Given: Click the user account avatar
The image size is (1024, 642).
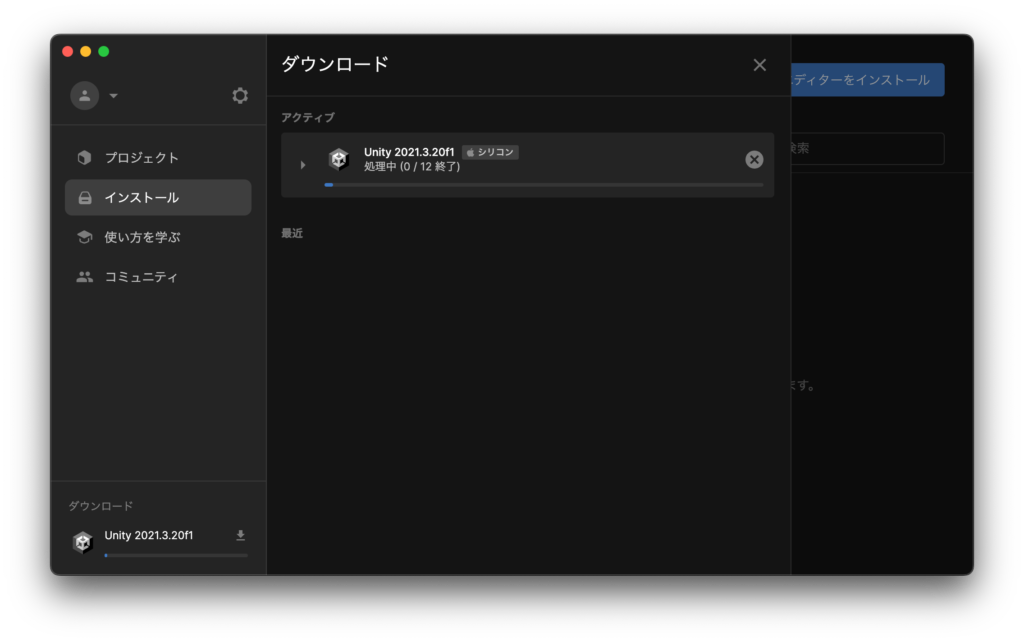Looking at the screenshot, I should click(85, 95).
